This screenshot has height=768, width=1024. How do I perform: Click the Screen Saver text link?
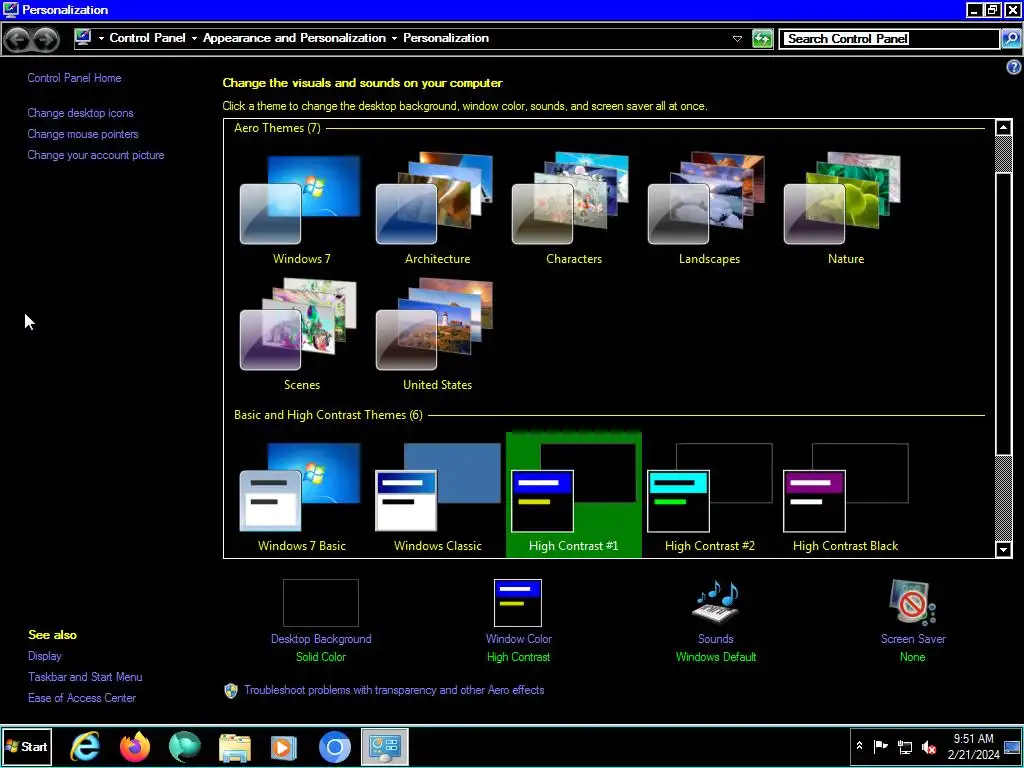coord(913,639)
